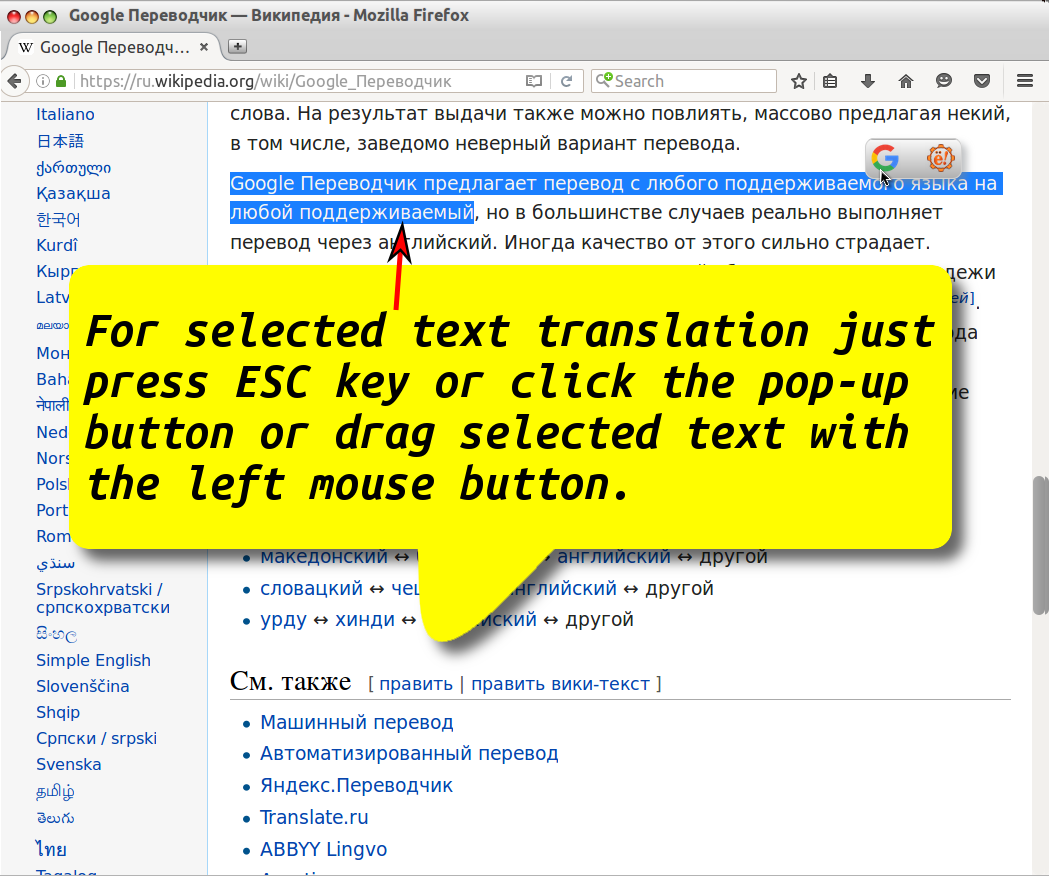This screenshot has height=876, width=1050.
Task: Open the урду link in the list
Action: (x=283, y=619)
